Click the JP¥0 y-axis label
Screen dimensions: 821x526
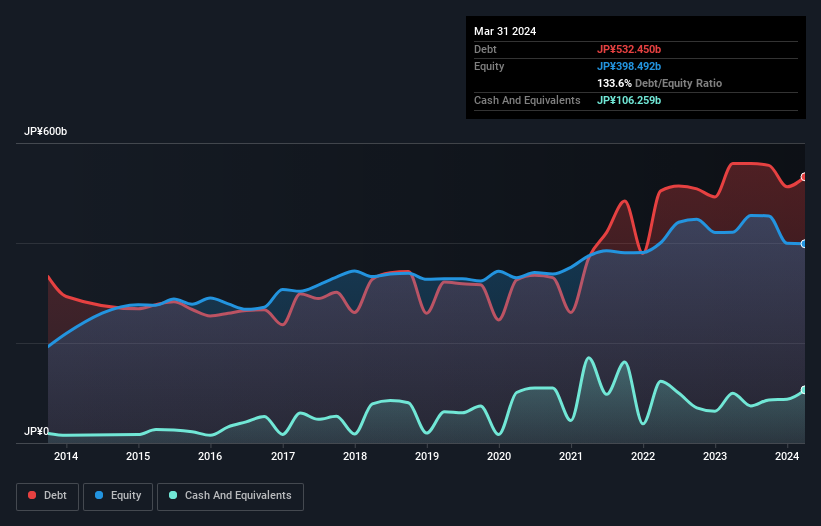[x=36, y=431]
